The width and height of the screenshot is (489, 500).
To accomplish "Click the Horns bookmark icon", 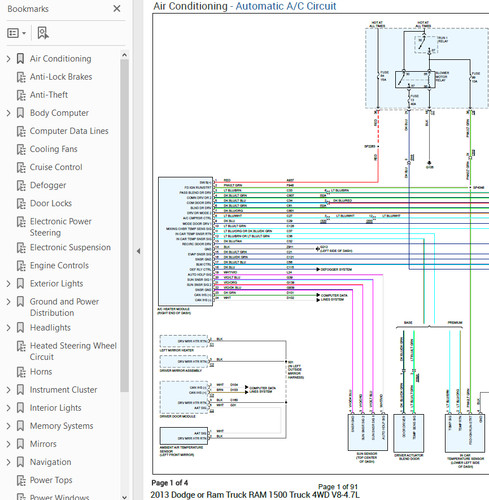I will point(21,372).
